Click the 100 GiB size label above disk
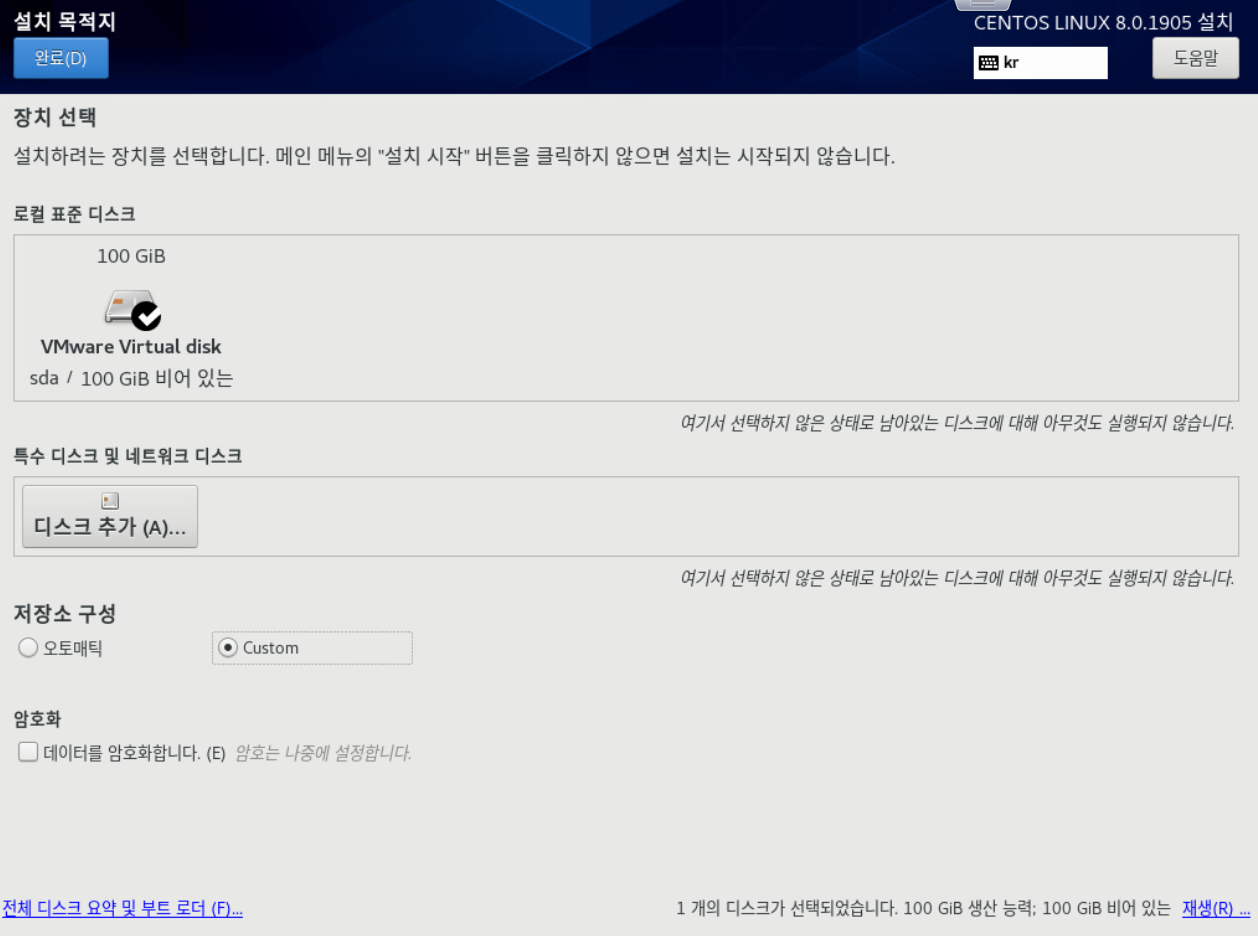This screenshot has height=936, width=1258. click(x=131, y=256)
